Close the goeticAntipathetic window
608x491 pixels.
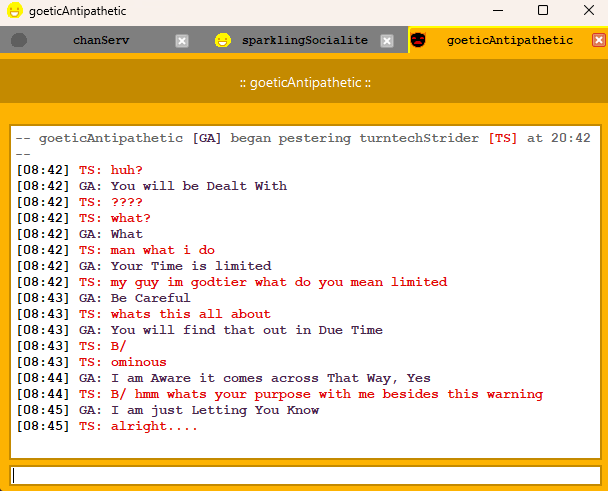pyautogui.click(x=589, y=10)
